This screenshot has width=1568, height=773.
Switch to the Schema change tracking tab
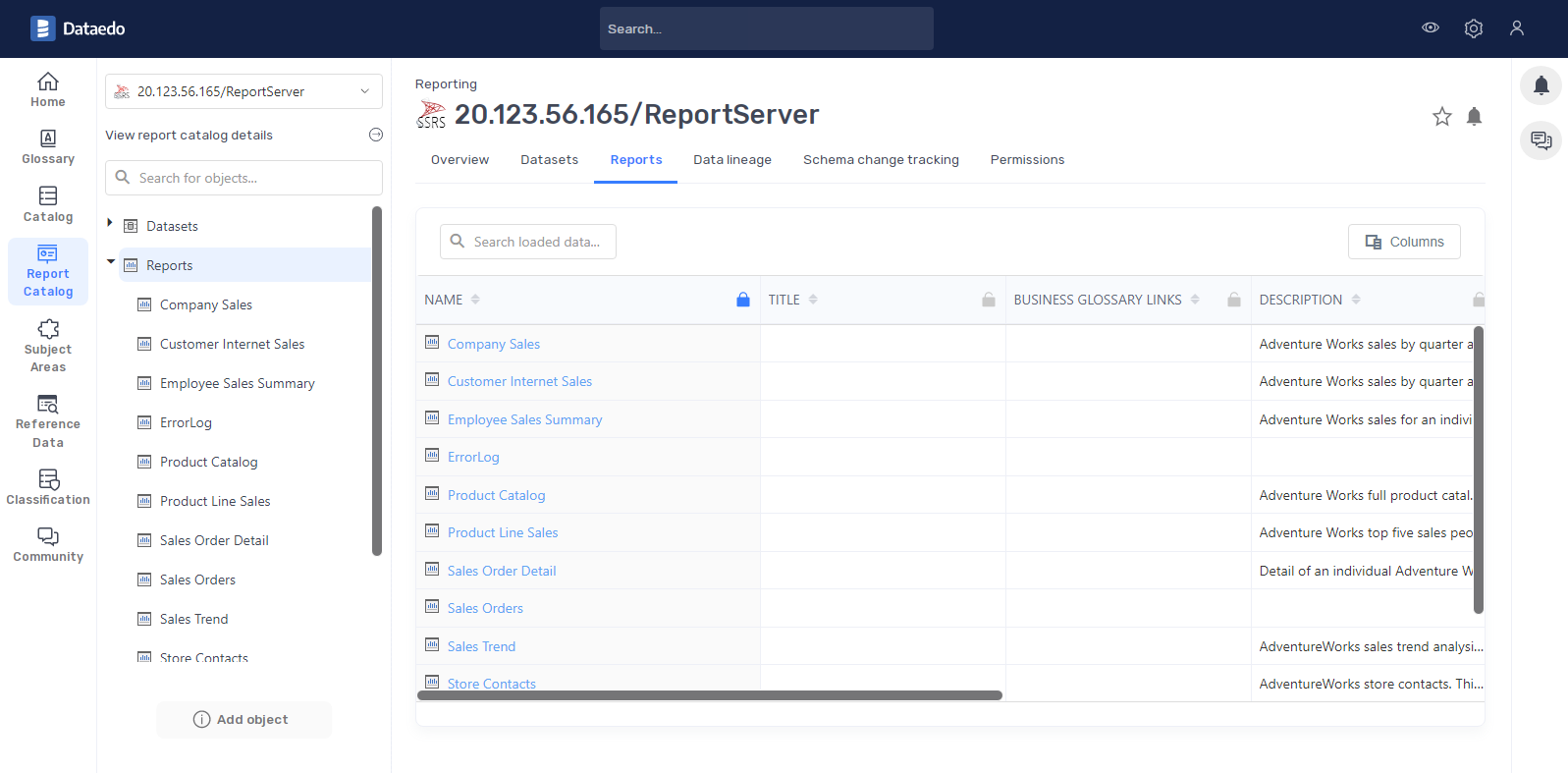(x=880, y=160)
